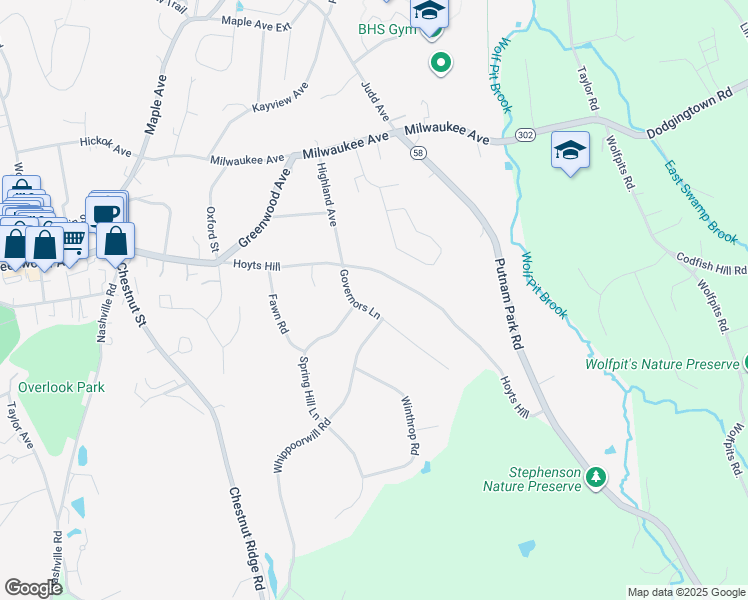Click the Map data ©2025 Google attribution
The image size is (748, 600).
point(686,593)
